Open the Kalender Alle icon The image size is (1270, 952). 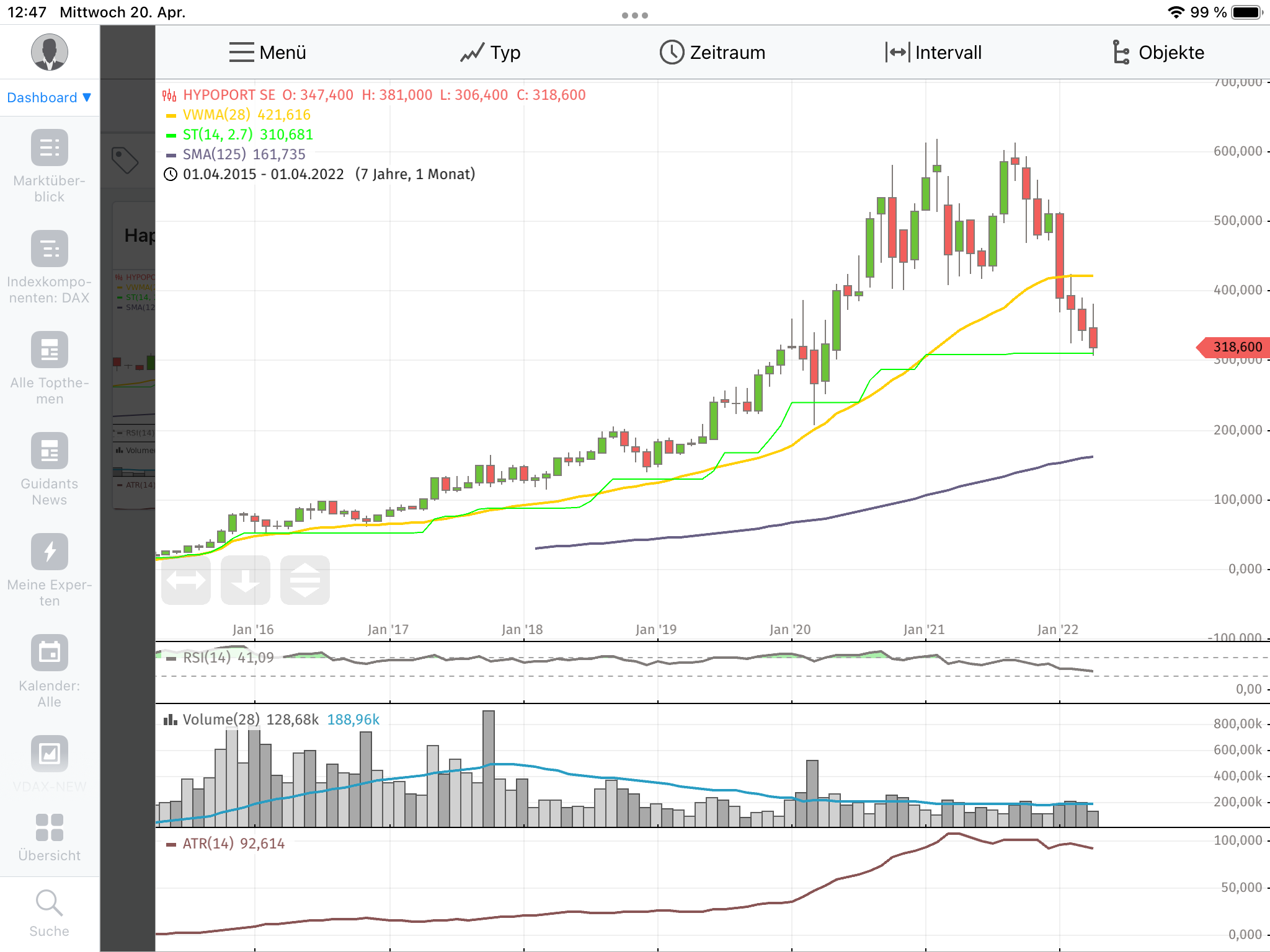coord(50,653)
